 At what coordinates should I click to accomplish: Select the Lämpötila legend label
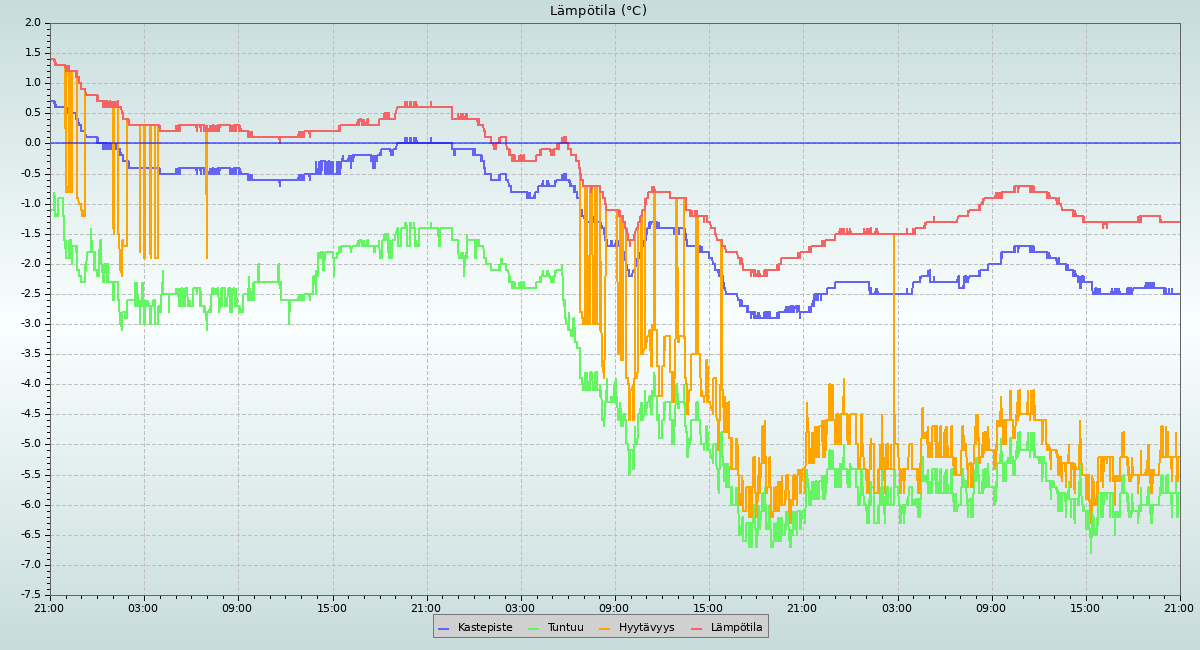[x=736, y=628]
